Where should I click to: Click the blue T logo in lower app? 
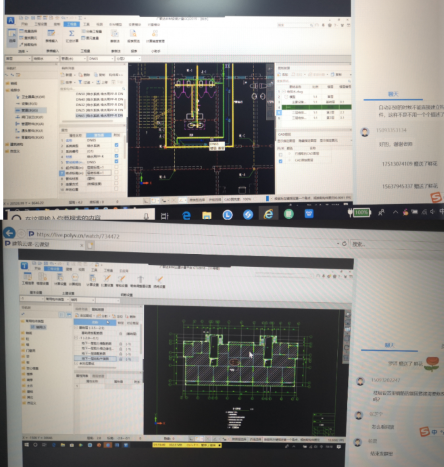point(24,265)
